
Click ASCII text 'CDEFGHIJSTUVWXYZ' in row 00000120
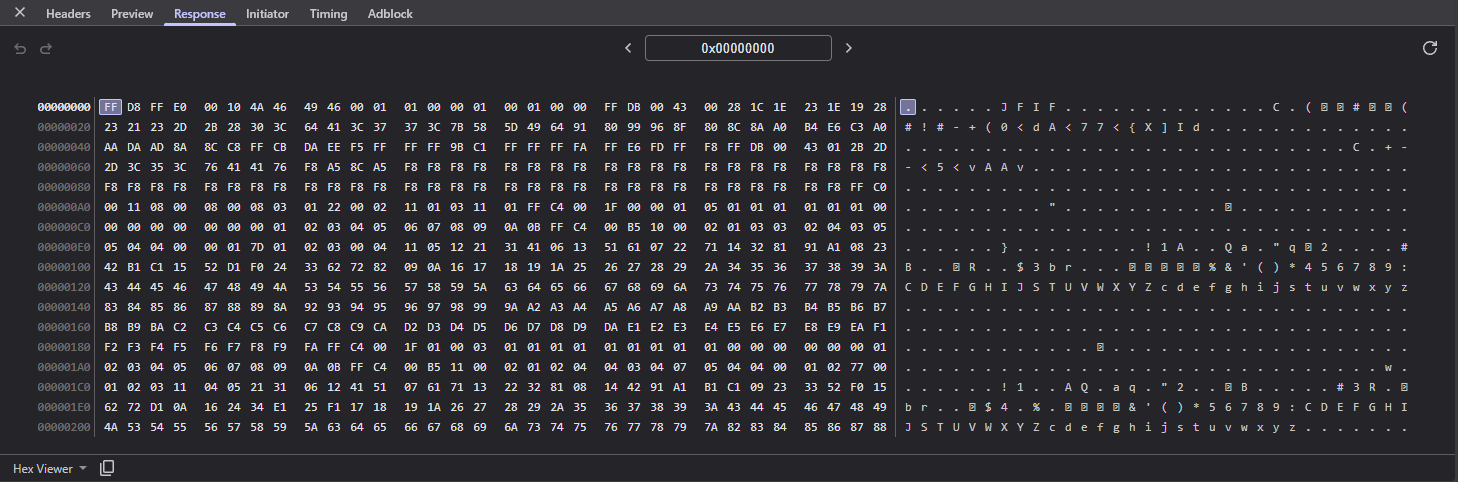pyautogui.click(x=1031, y=287)
